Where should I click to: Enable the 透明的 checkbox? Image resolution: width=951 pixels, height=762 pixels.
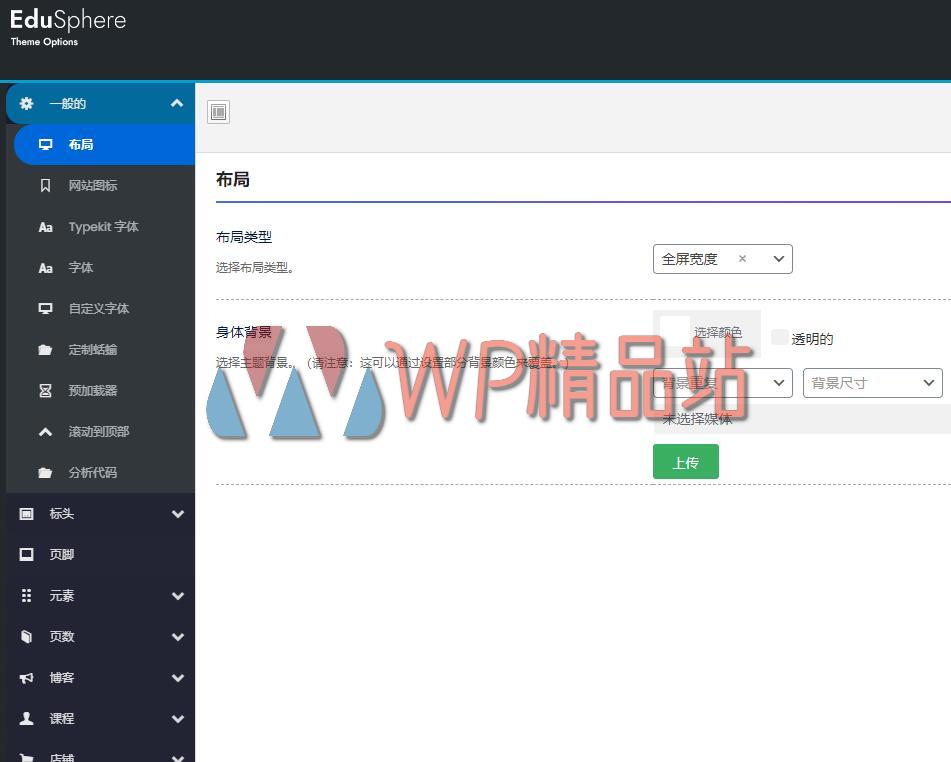click(x=779, y=338)
